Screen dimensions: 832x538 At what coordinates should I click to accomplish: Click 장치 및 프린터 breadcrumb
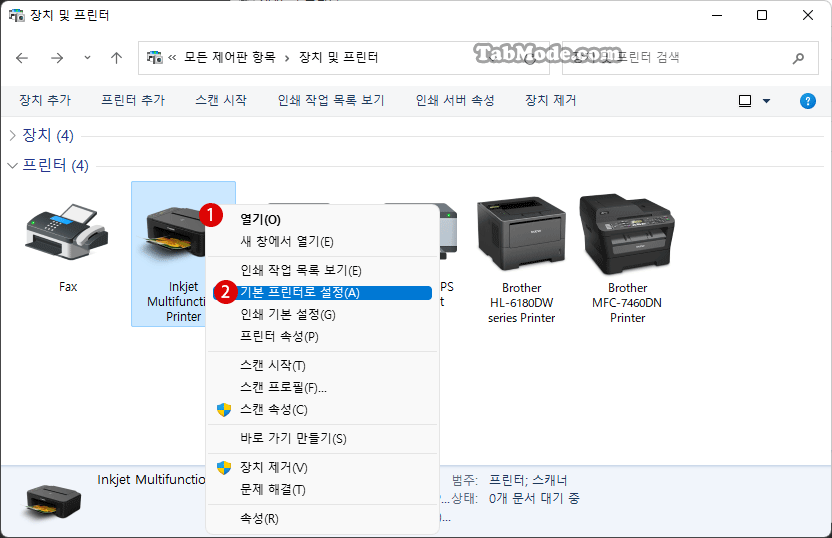[339, 57]
